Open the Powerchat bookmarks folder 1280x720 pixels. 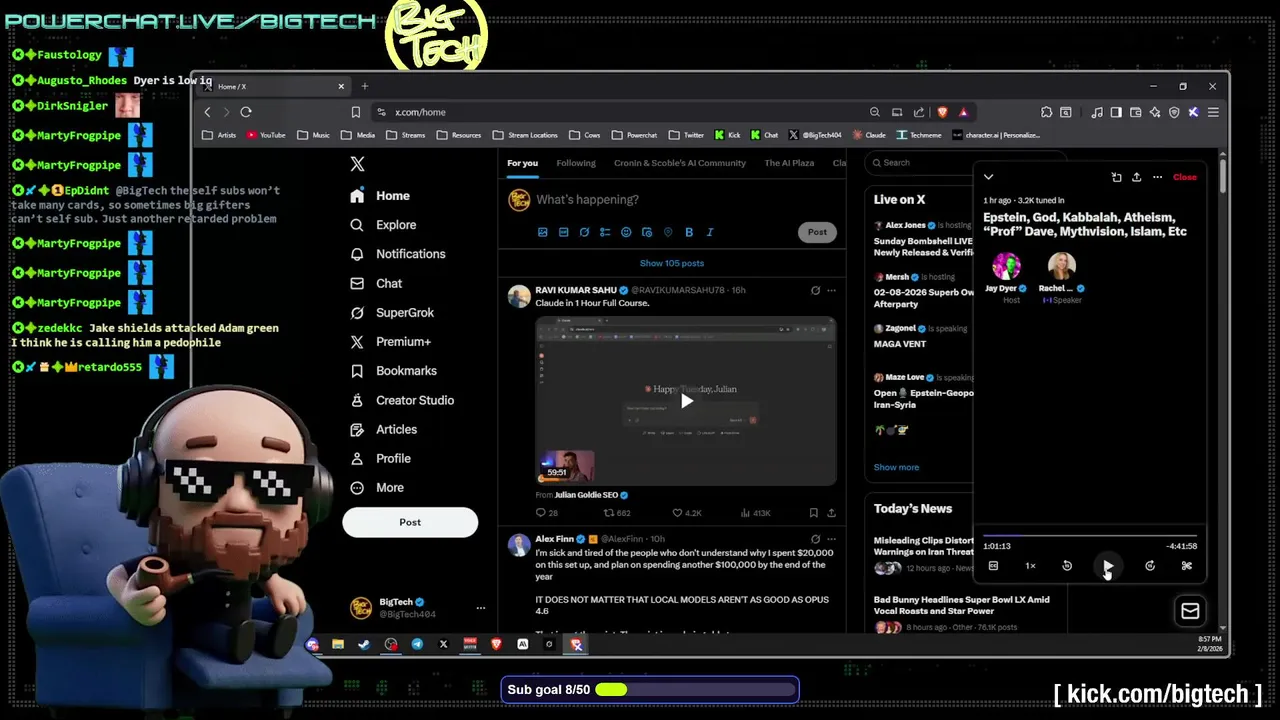click(634, 135)
